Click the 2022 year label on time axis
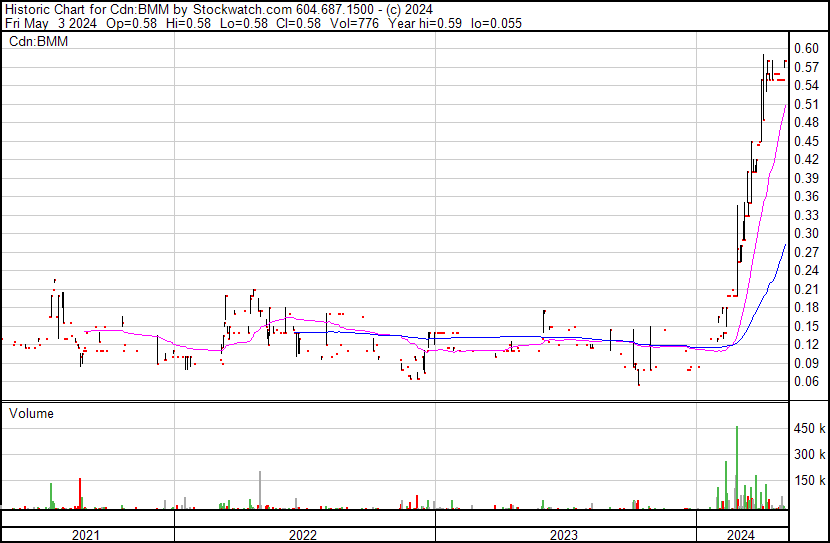The width and height of the screenshot is (830, 543). coord(303,535)
